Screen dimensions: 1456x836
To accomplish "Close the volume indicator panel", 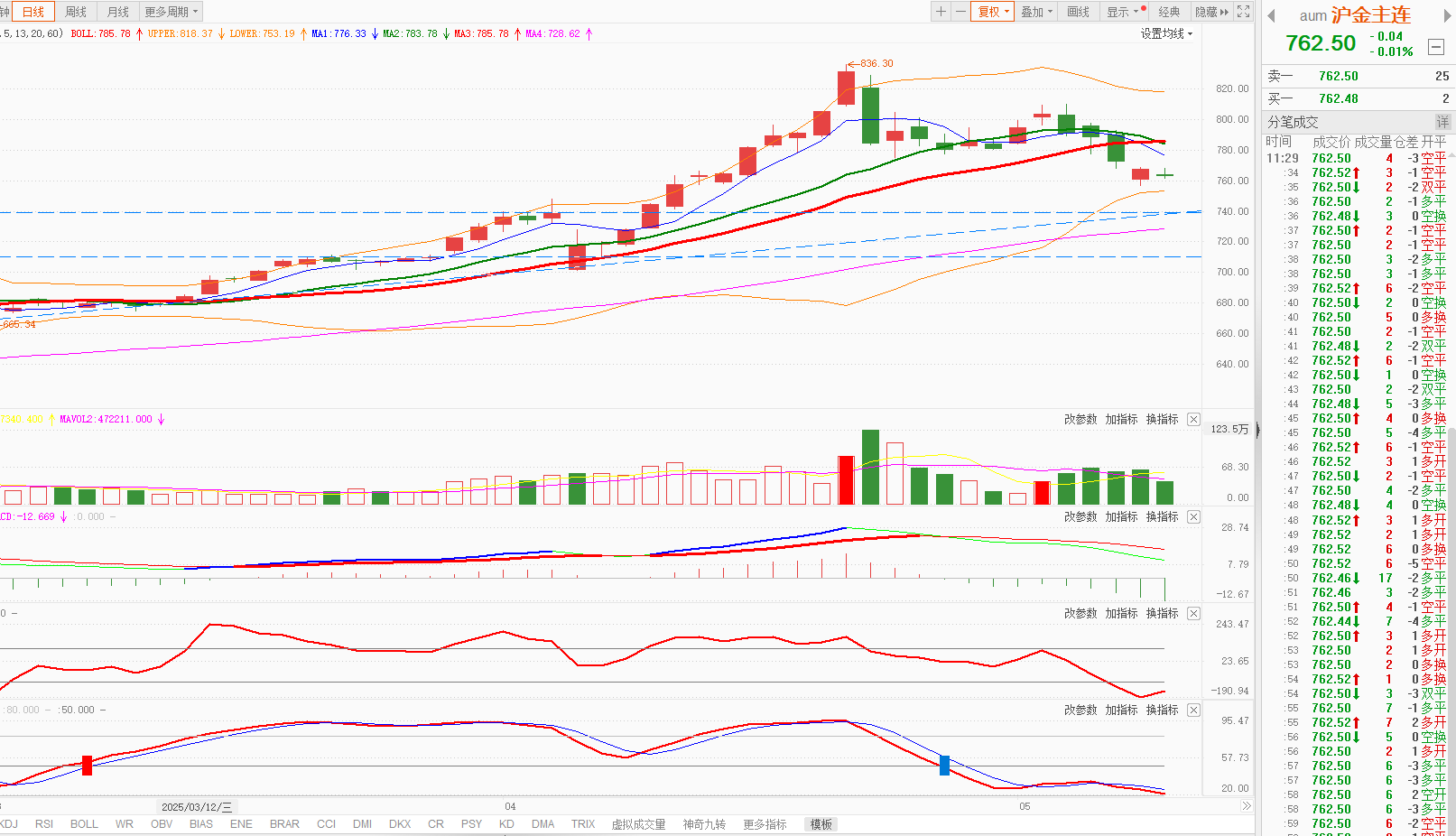I will click(1193, 420).
